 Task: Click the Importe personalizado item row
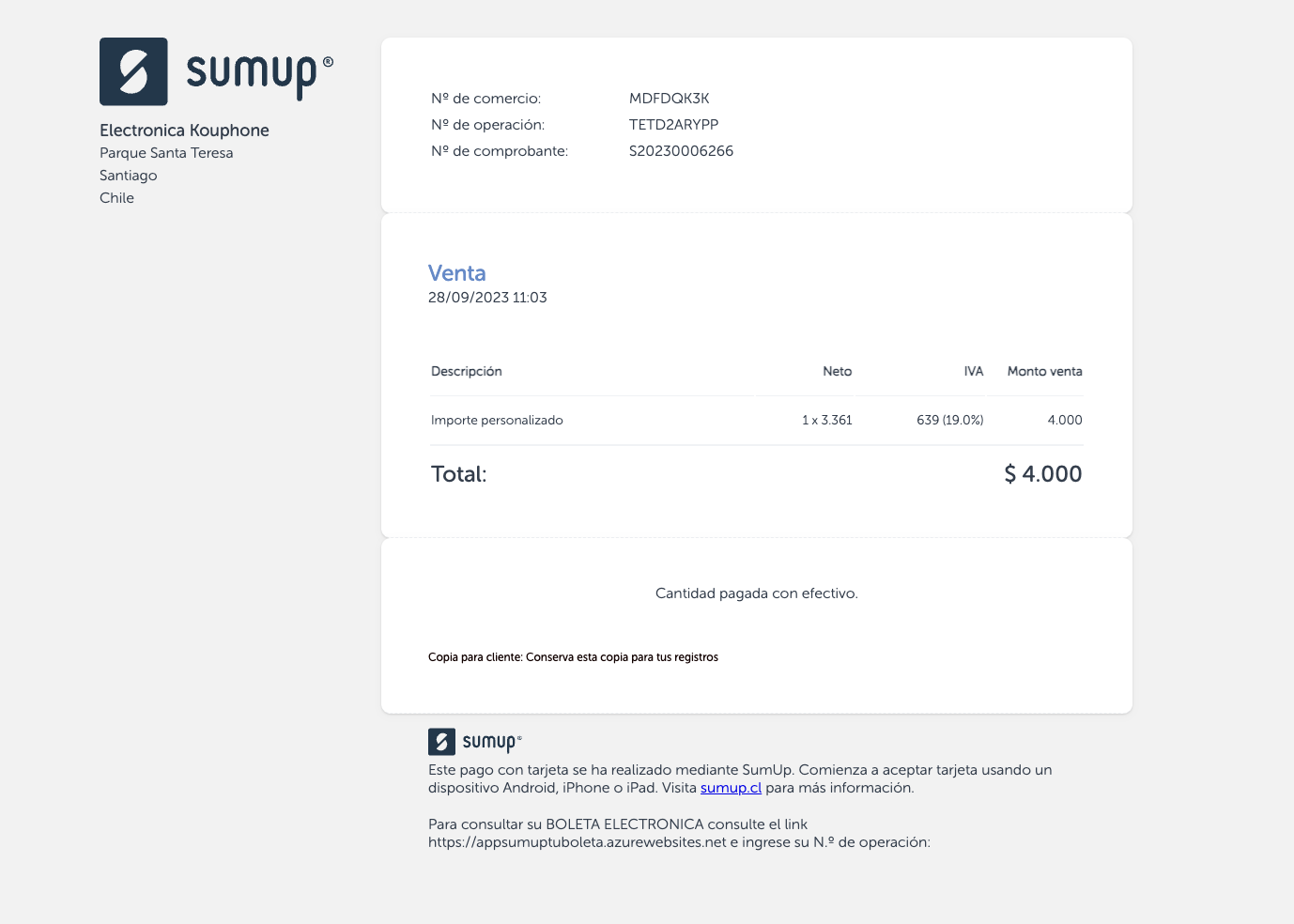pyautogui.click(x=497, y=421)
